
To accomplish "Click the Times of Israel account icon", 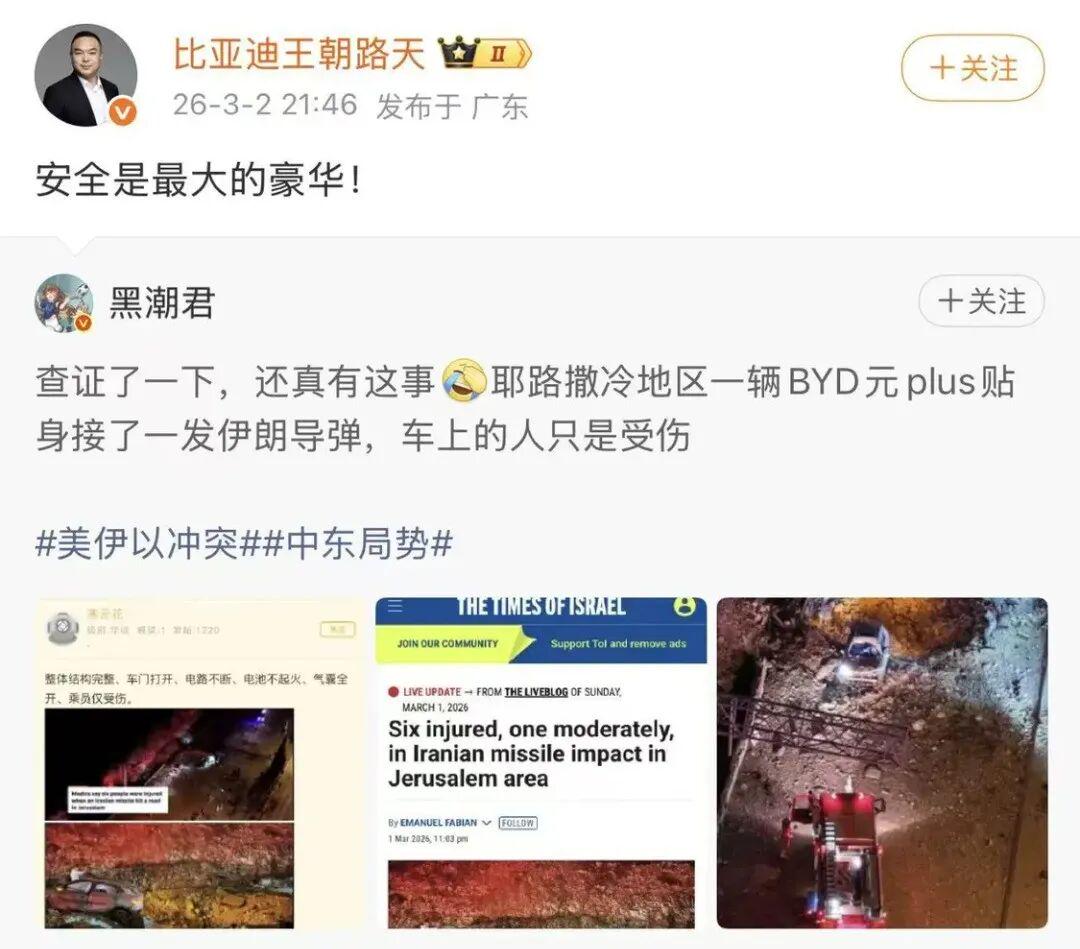I will 684,606.
